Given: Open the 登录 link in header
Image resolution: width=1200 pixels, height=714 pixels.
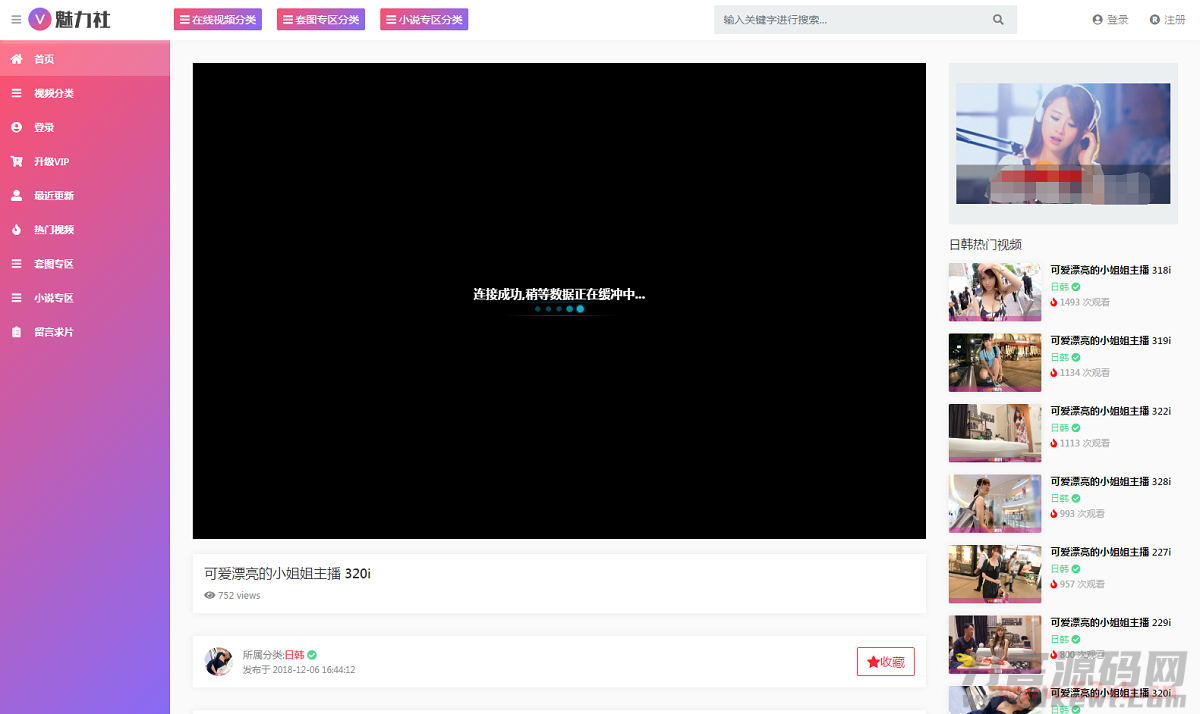Looking at the screenshot, I should [x=1111, y=20].
